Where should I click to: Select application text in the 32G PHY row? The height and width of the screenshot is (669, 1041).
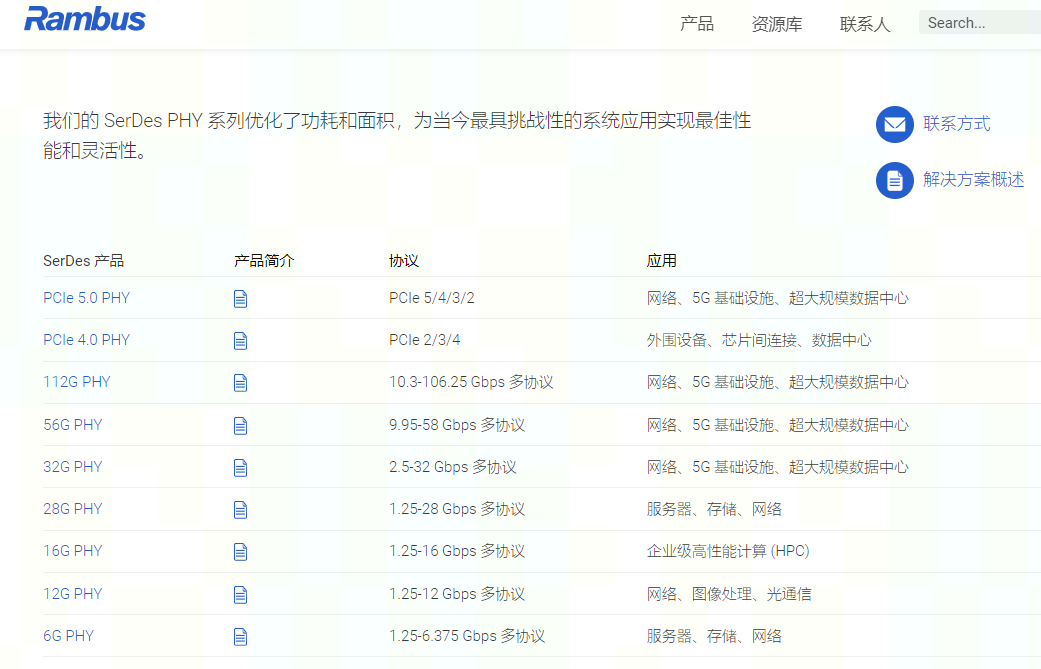click(x=777, y=467)
